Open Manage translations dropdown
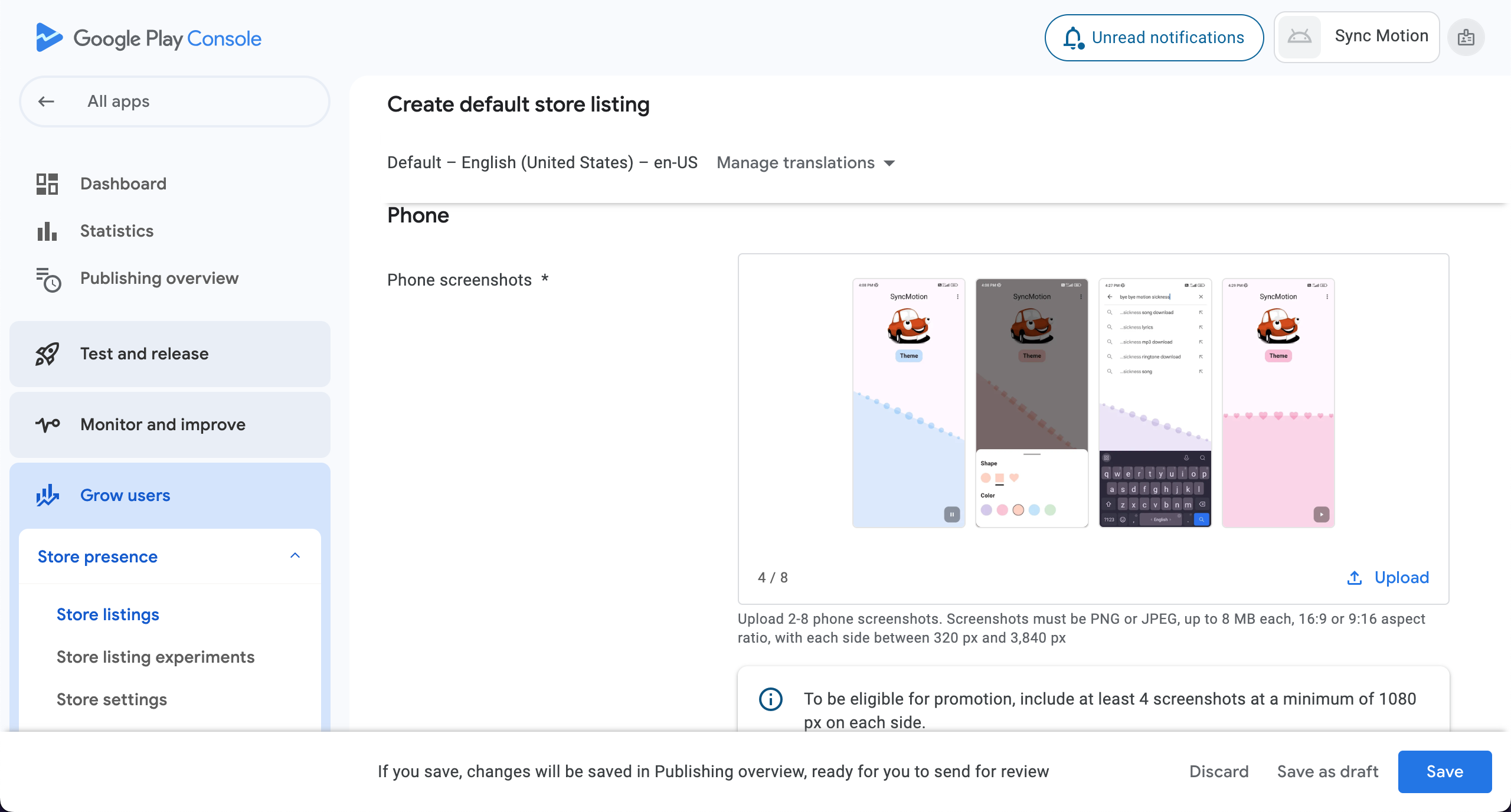The height and width of the screenshot is (812, 1511). point(806,163)
